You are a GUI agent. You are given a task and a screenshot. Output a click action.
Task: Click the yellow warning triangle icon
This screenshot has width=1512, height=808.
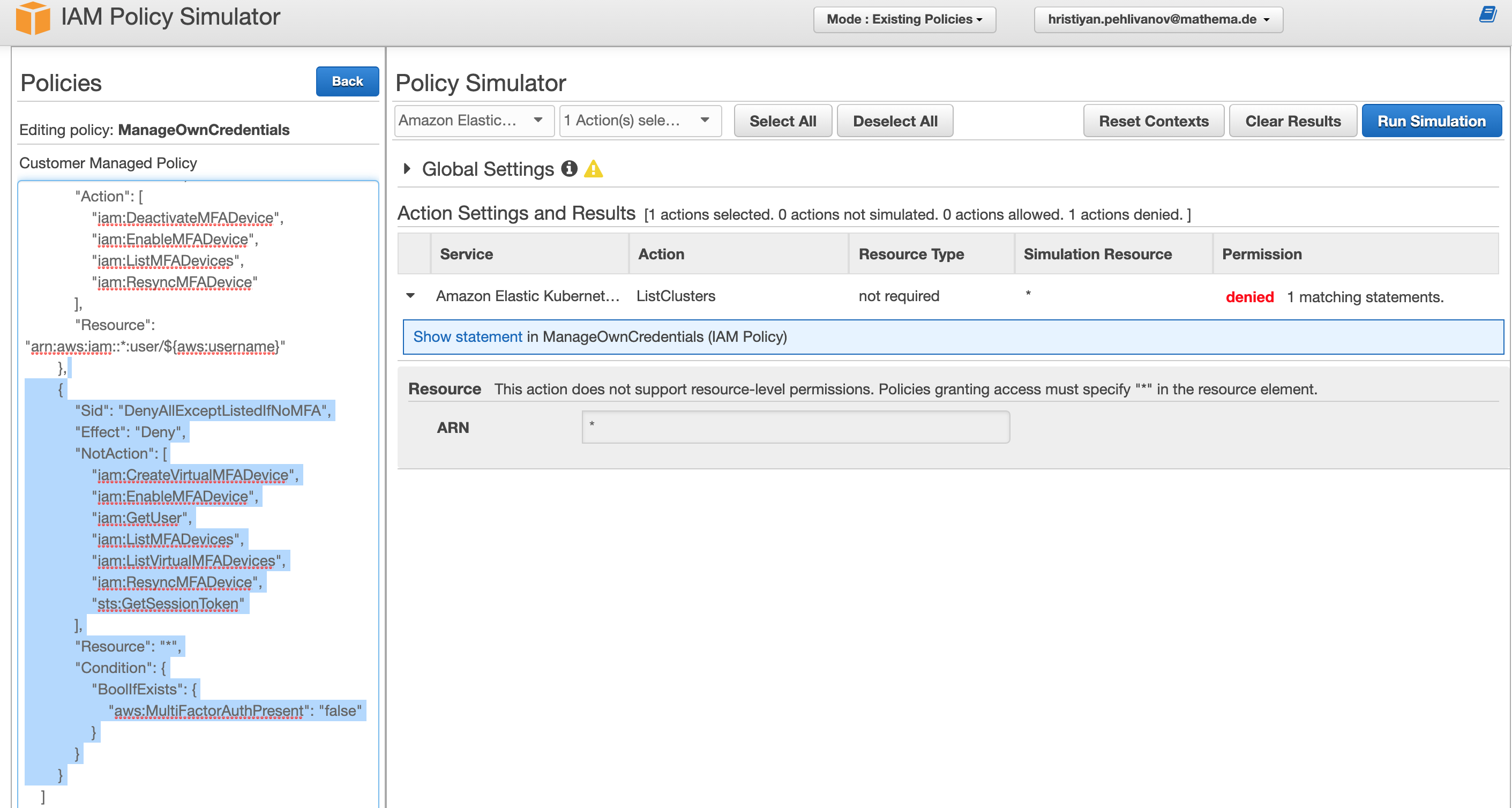pyautogui.click(x=594, y=169)
